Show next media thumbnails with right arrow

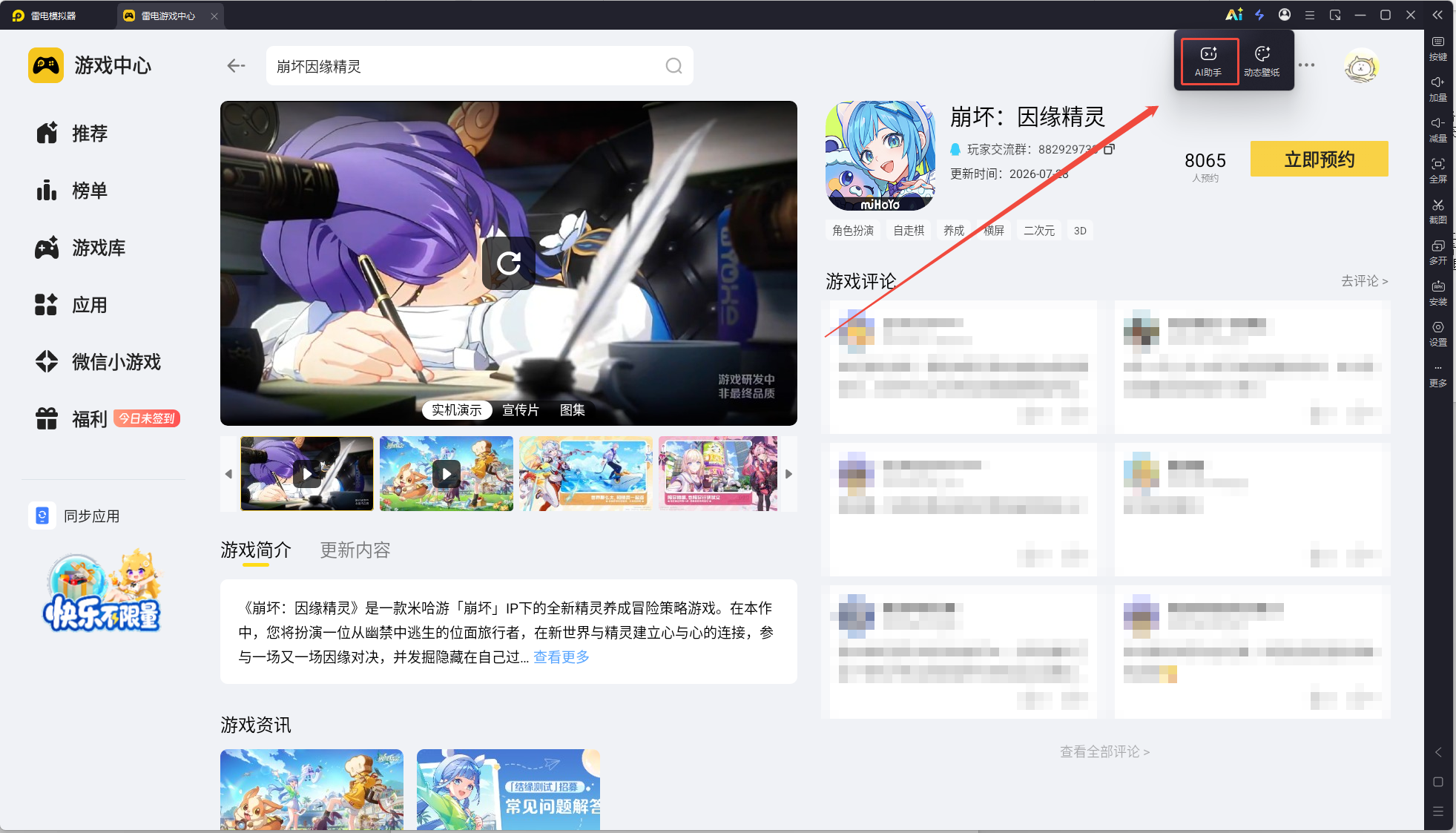(789, 473)
